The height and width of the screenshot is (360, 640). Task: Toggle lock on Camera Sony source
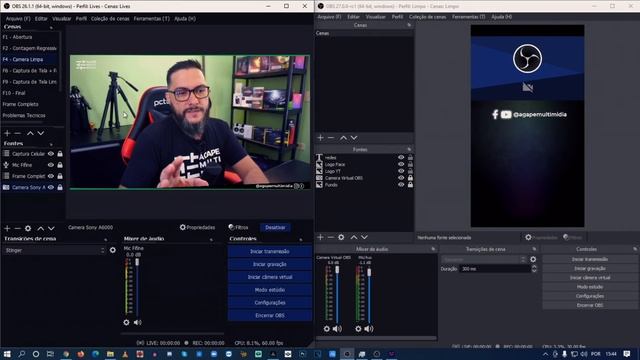coord(60,187)
